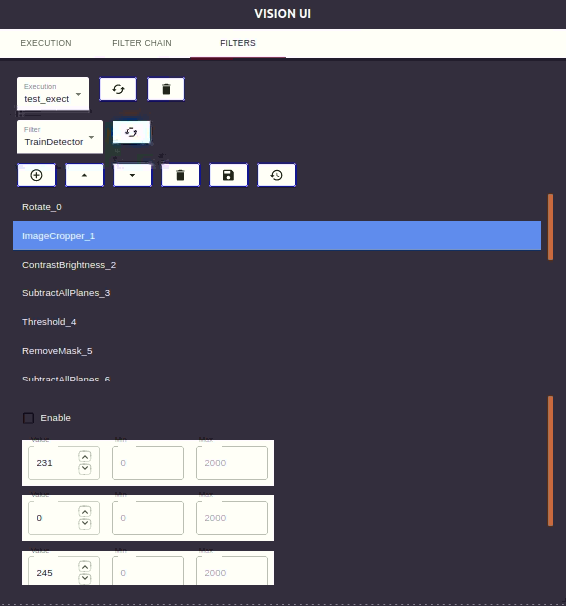Decrement the 245 value
This screenshot has width=566, height=606.
point(85,579)
